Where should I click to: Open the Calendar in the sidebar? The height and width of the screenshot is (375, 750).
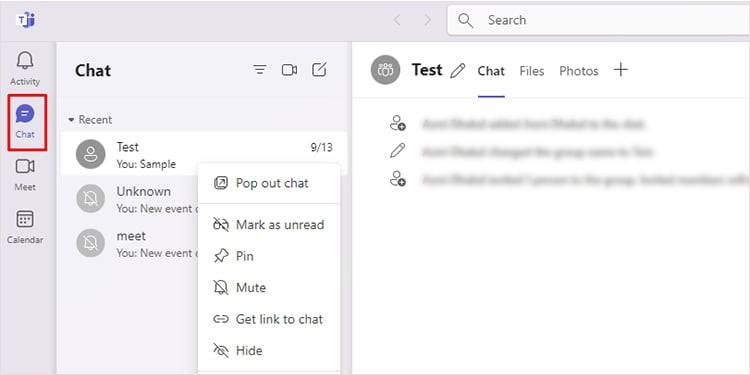click(x=25, y=227)
